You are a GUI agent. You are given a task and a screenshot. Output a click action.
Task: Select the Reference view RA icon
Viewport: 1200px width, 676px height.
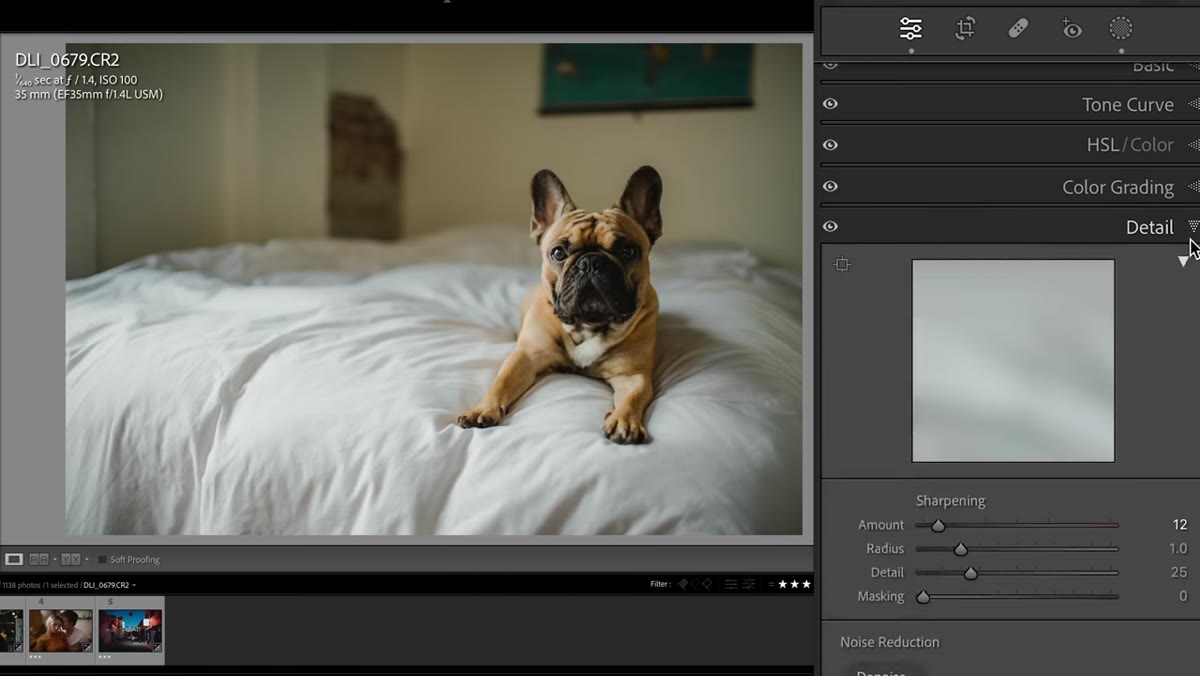click(x=39, y=559)
